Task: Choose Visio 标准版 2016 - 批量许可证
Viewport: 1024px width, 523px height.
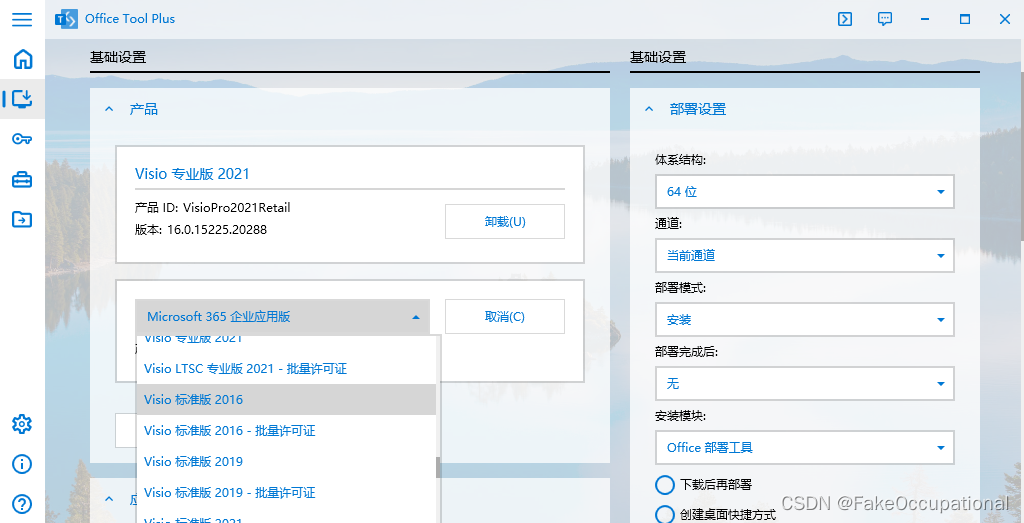Action: 286,430
